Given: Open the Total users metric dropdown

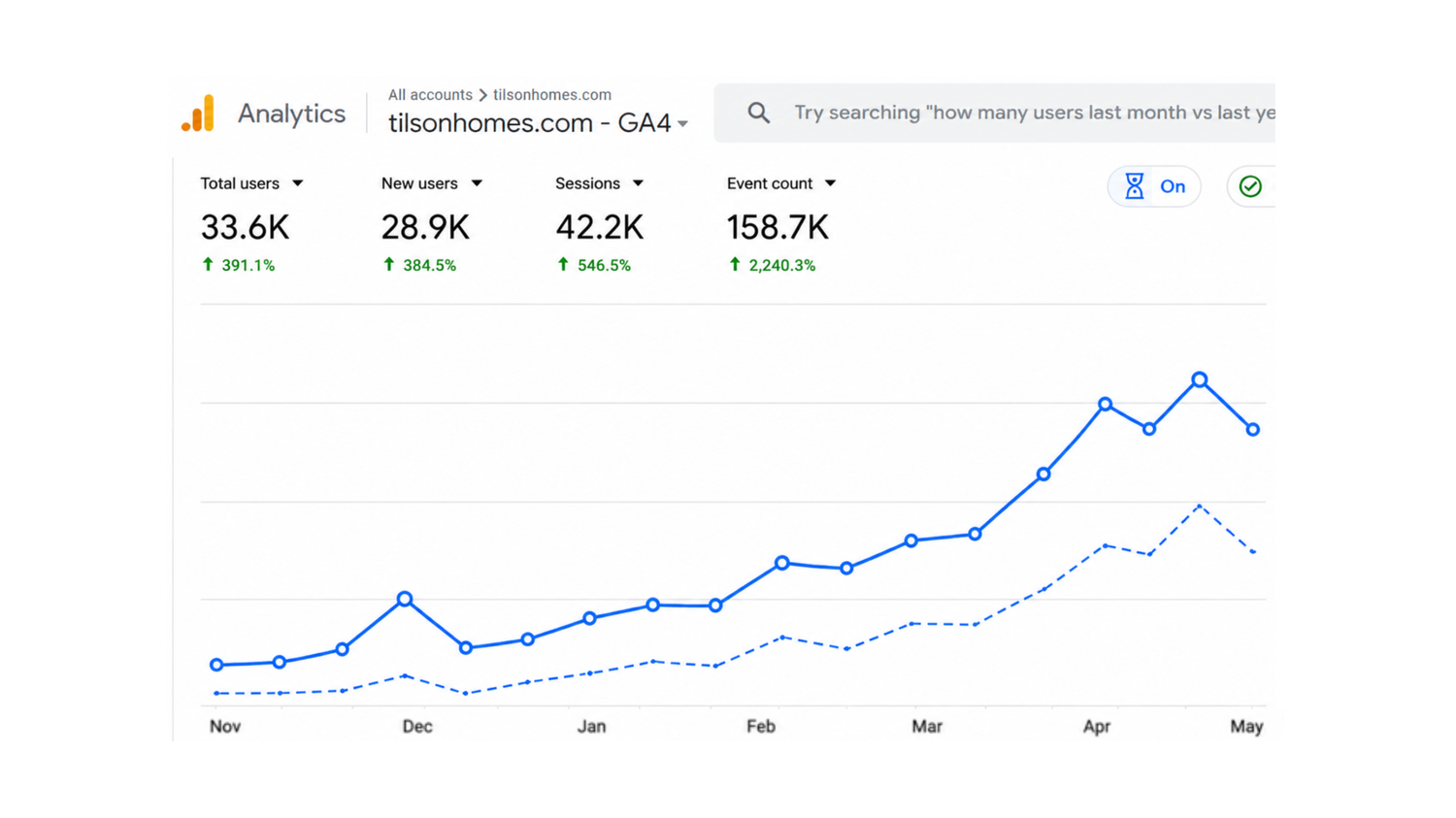Looking at the screenshot, I should [252, 183].
